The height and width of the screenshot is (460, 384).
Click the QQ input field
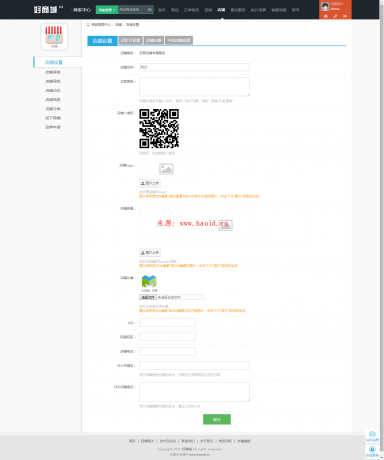click(x=167, y=322)
